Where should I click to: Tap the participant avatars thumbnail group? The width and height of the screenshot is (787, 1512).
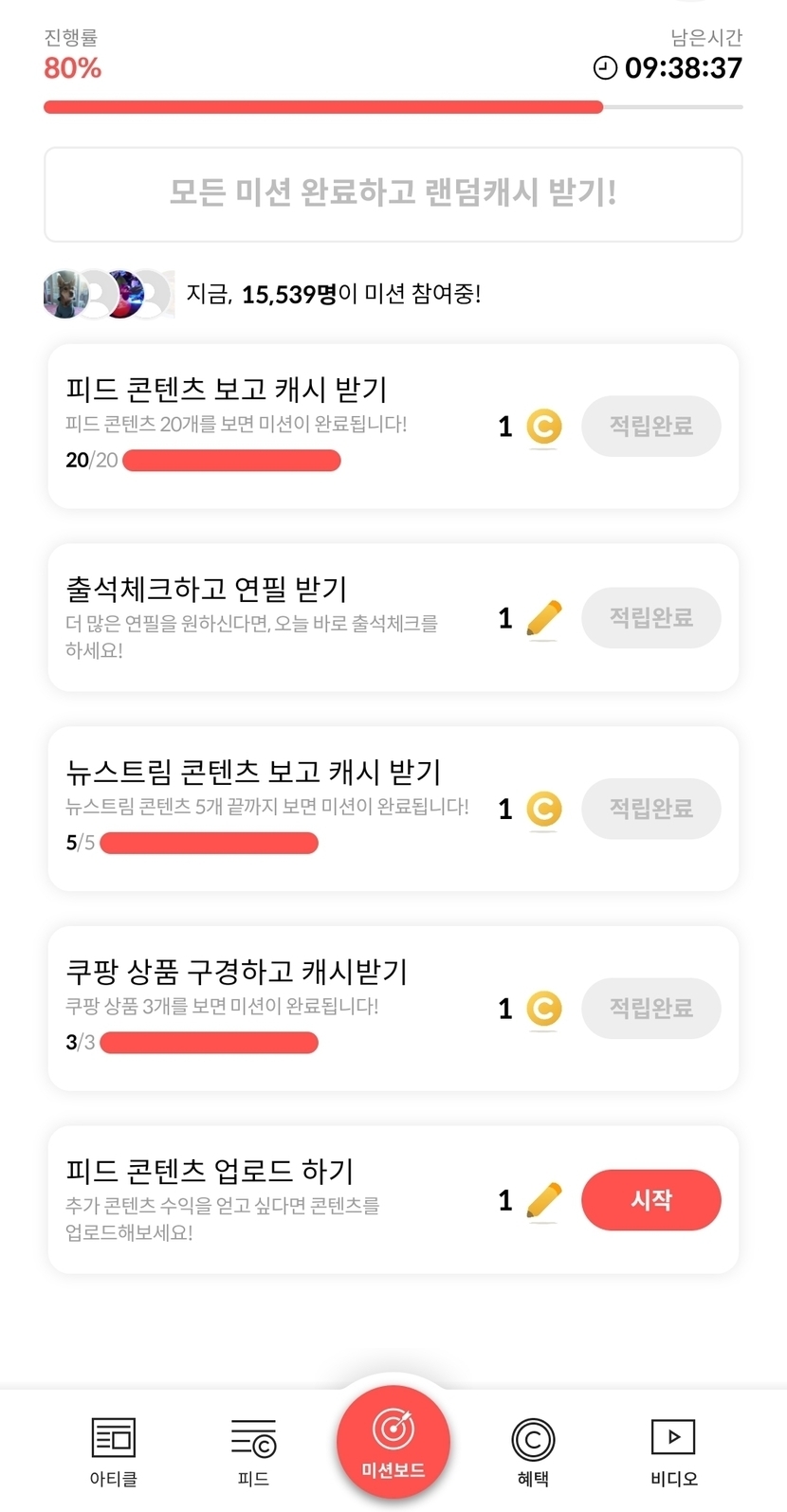click(x=108, y=294)
